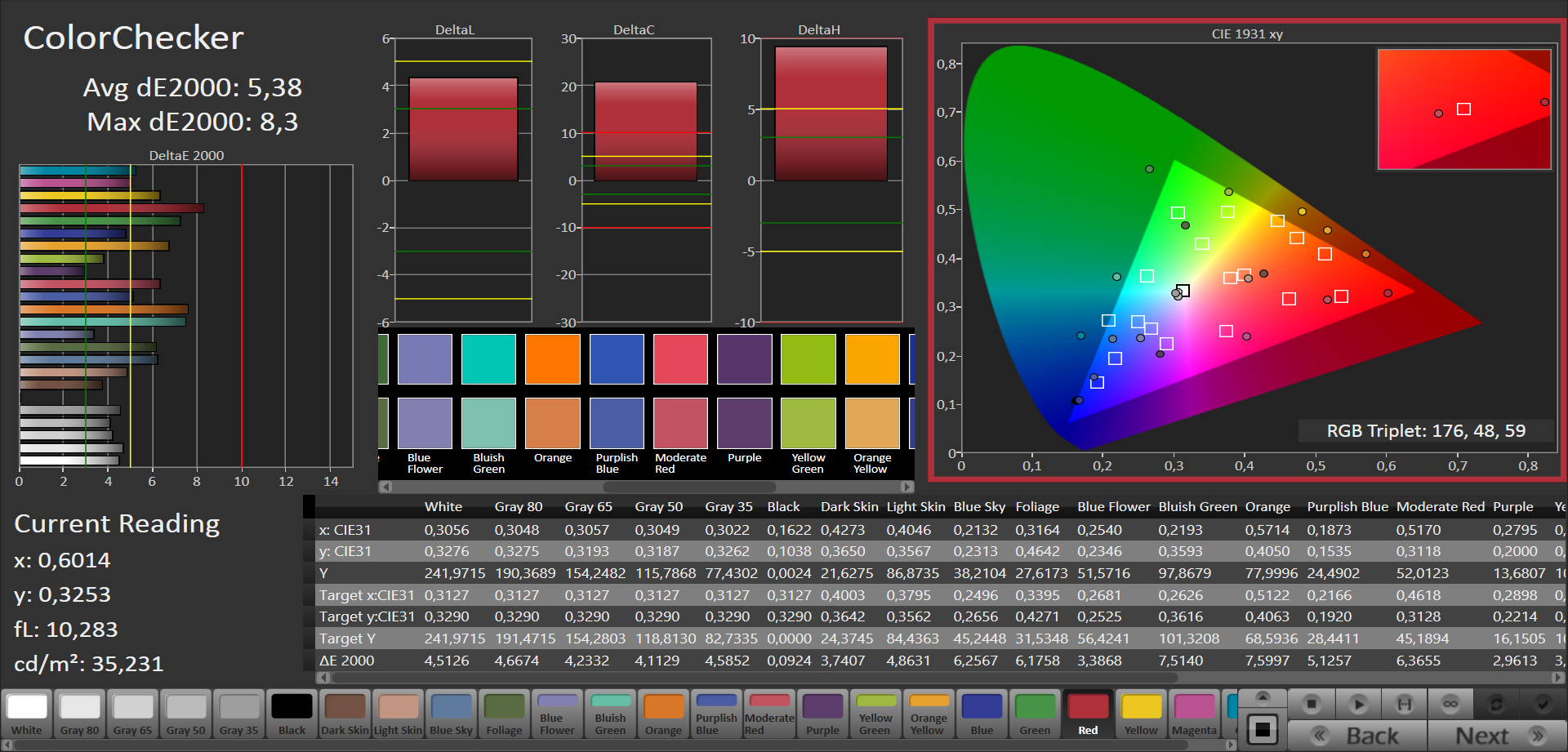Select the Blue patch in the bottom strip

[x=982, y=714]
